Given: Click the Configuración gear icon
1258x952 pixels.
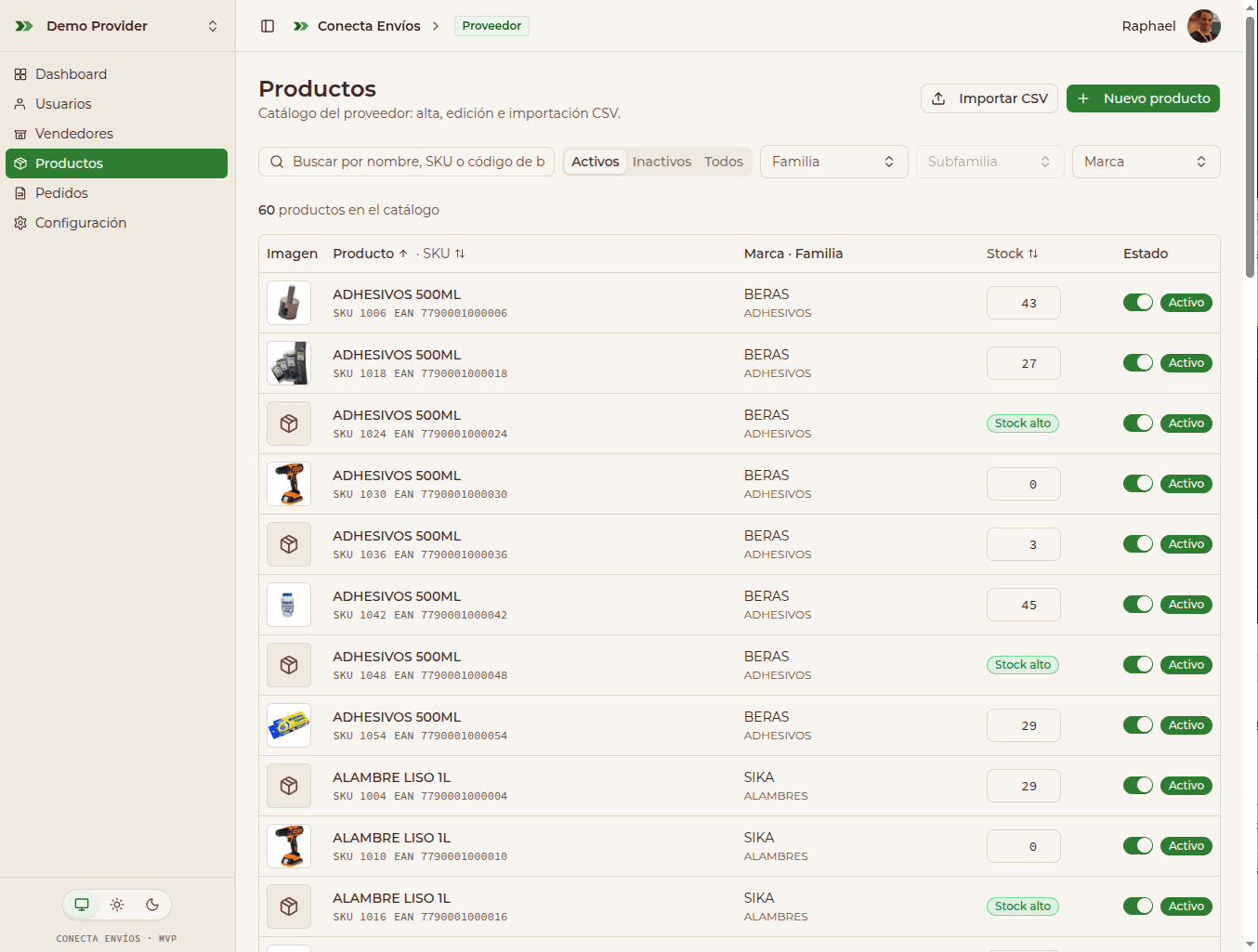Looking at the screenshot, I should coord(20,223).
